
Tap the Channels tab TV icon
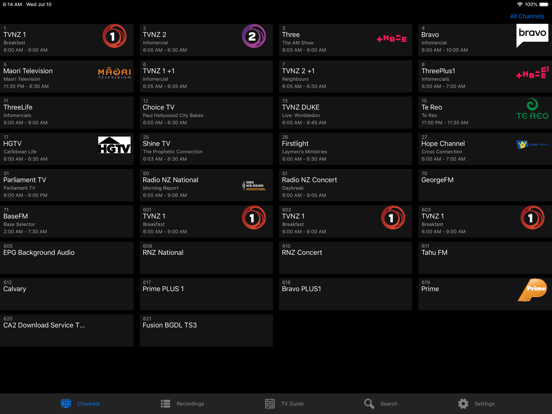click(x=65, y=403)
